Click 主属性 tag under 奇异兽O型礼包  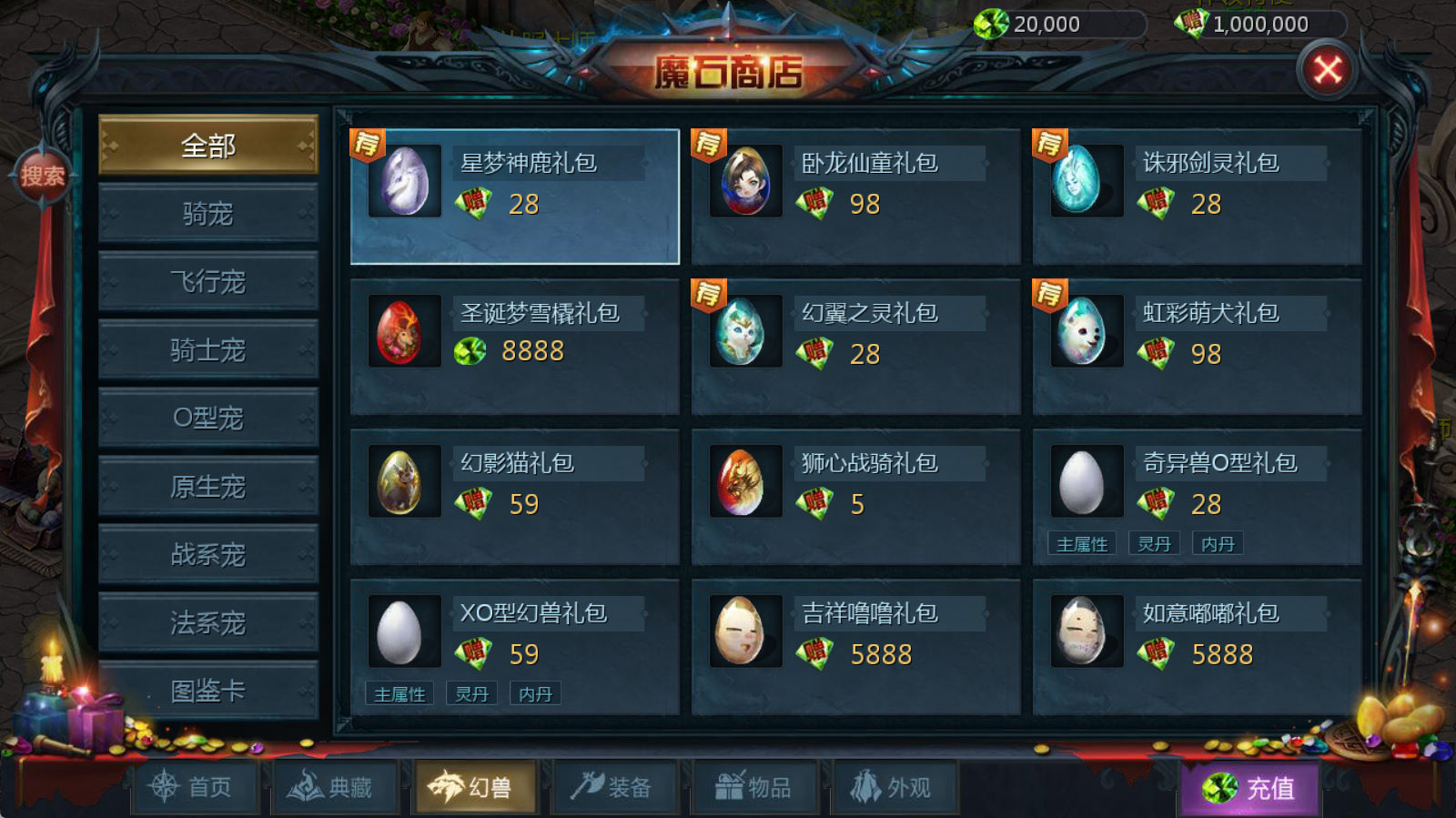click(x=1082, y=544)
